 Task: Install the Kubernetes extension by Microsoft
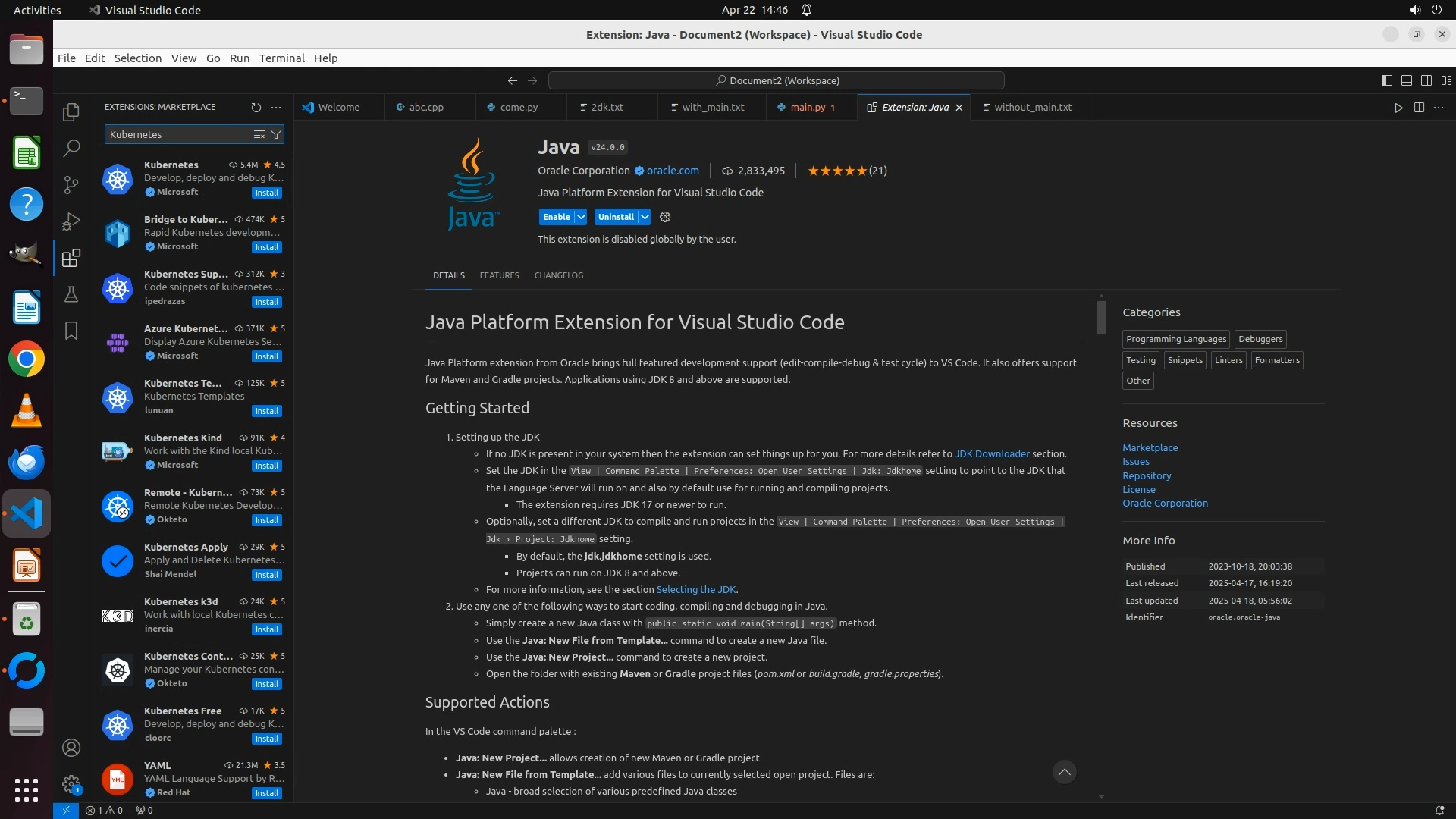(x=266, y=193)
